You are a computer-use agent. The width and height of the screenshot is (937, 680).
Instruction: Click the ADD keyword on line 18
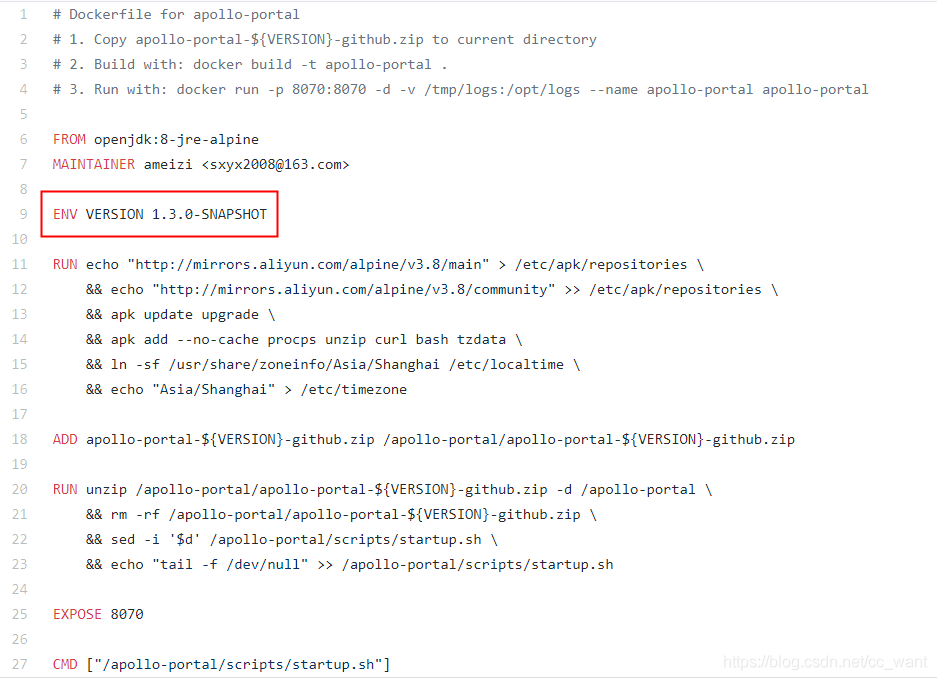(x=65, y=439)
